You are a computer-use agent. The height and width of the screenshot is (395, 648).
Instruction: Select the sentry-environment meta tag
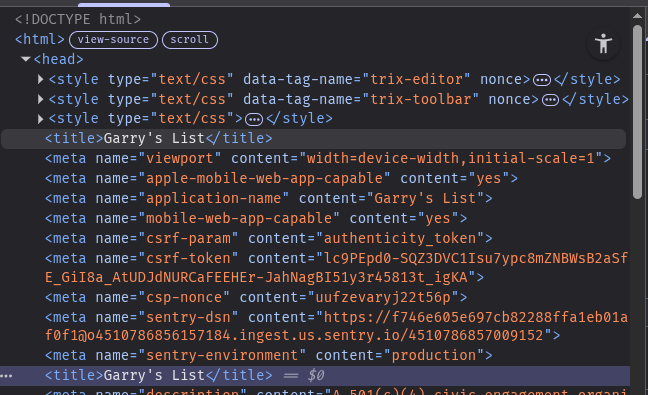269,355
